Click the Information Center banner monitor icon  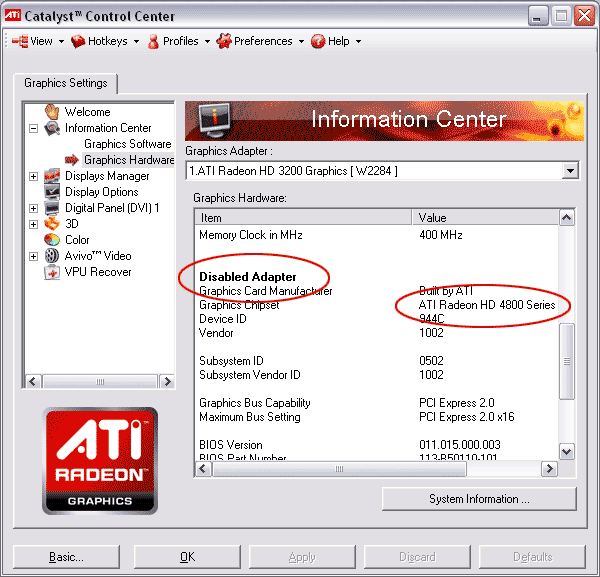pyautogui.click(x=215, y=121)
